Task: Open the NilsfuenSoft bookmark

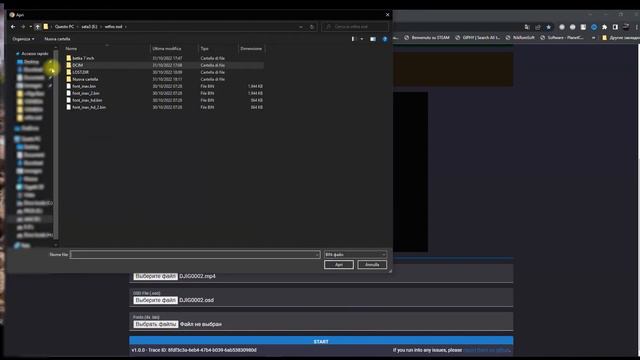Action: [x=520, y=38]
